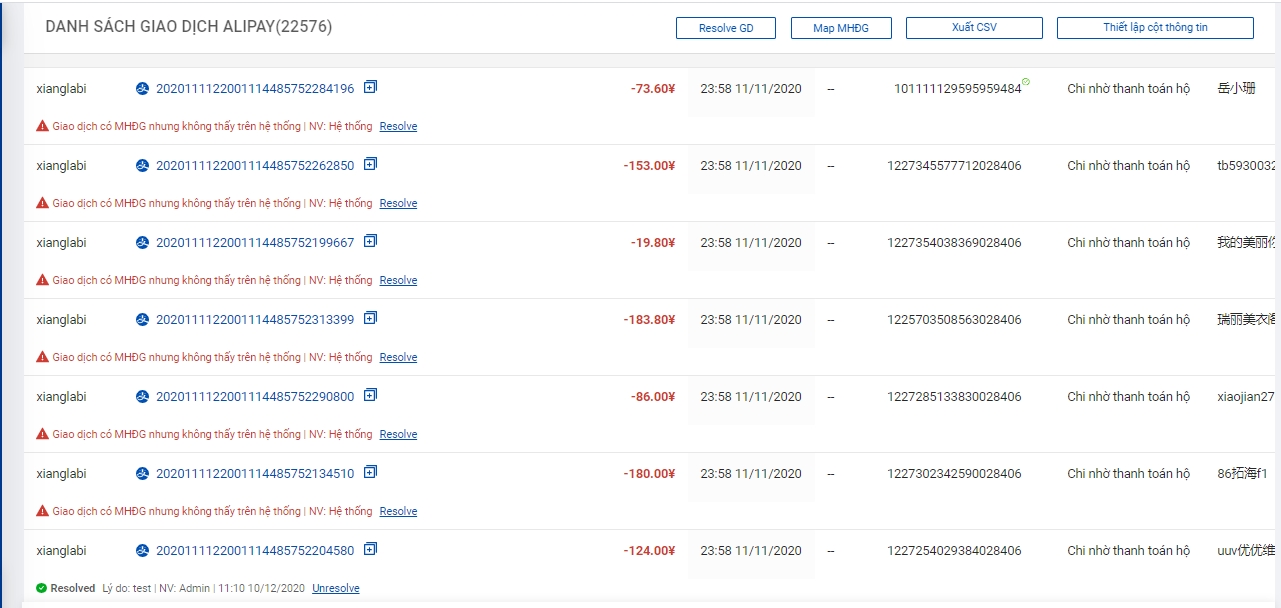Click the red warning triangle under the -180.00¥ row
This screenshot has width=1281, height=608.
click(x=42, y=511)
